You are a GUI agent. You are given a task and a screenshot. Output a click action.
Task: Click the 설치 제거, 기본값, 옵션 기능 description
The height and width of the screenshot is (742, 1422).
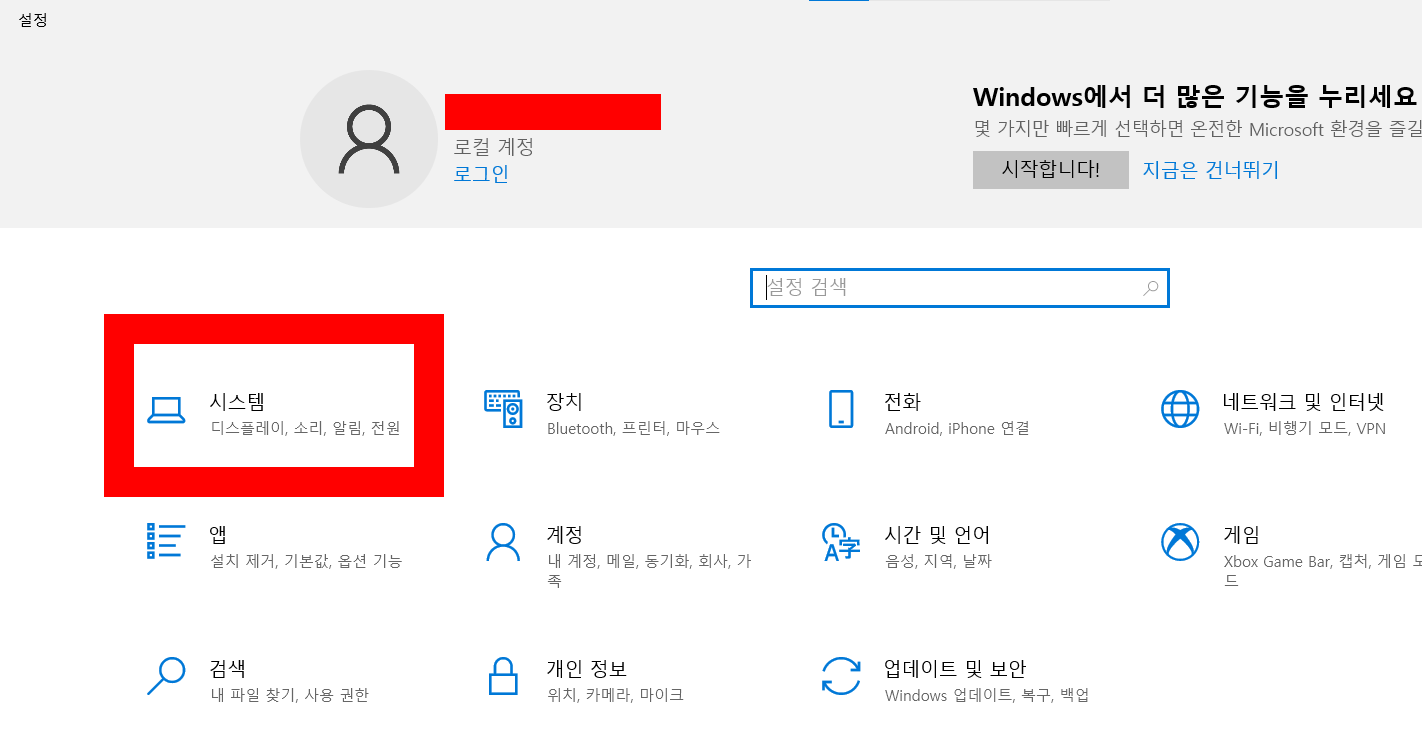pyautogui.click(x=306, y=561)
